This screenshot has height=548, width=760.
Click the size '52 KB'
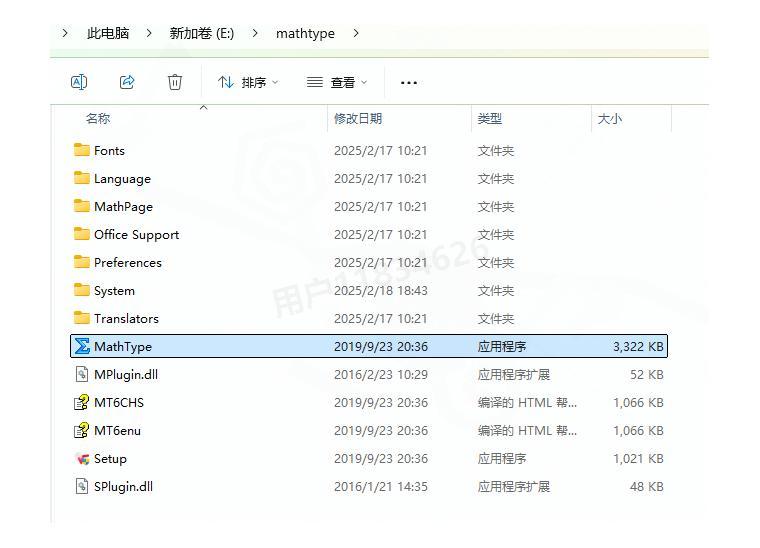click(x=647, y=375)
